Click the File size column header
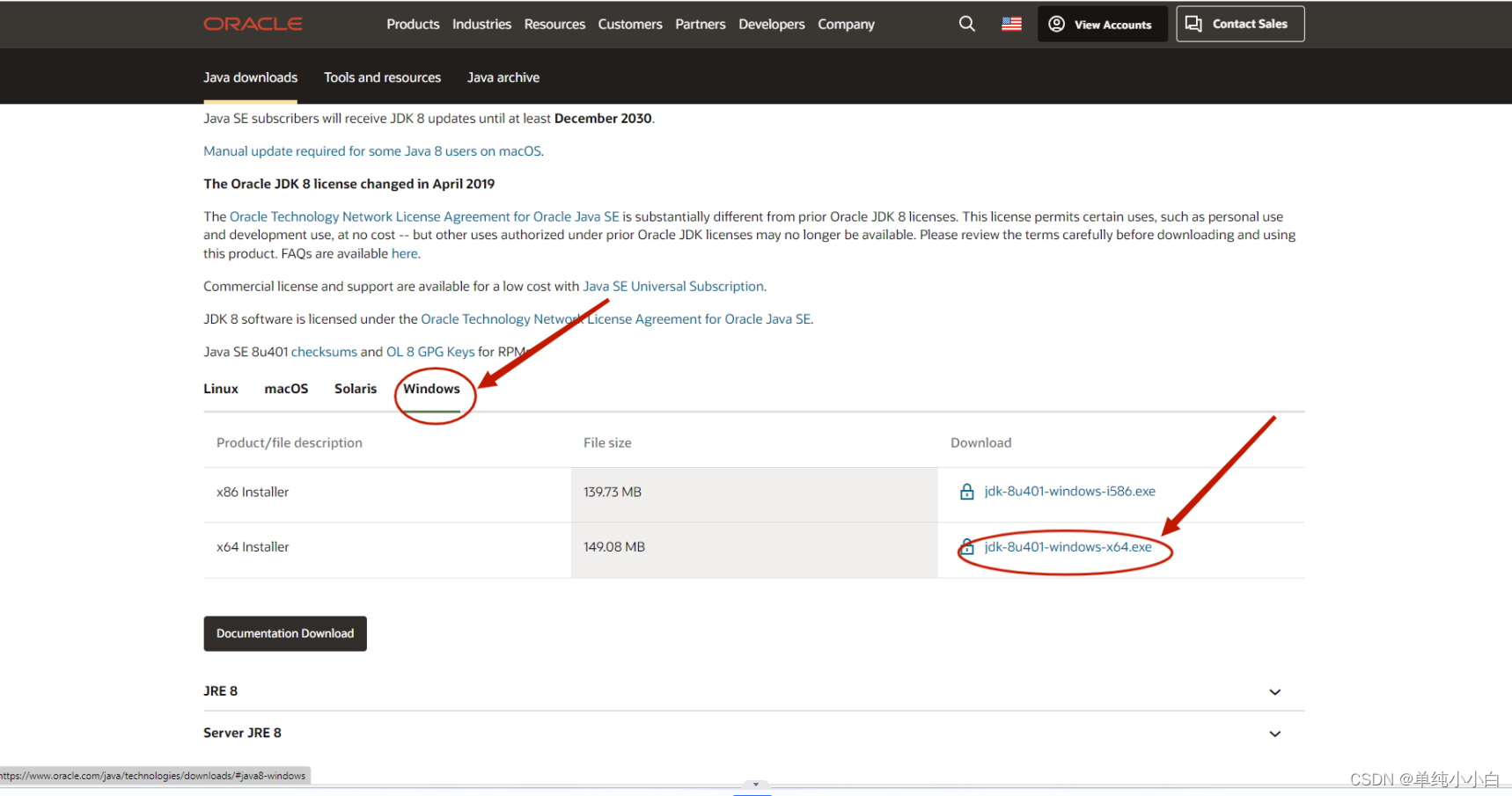The height and width of the screenshot is (796, 1512). point(607,442)
